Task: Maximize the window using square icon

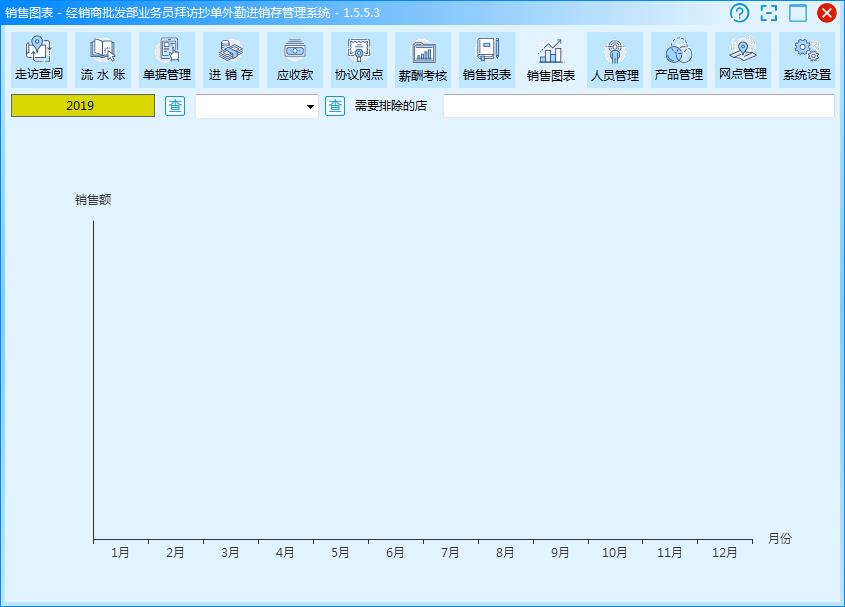Action: tap(798, 12)
